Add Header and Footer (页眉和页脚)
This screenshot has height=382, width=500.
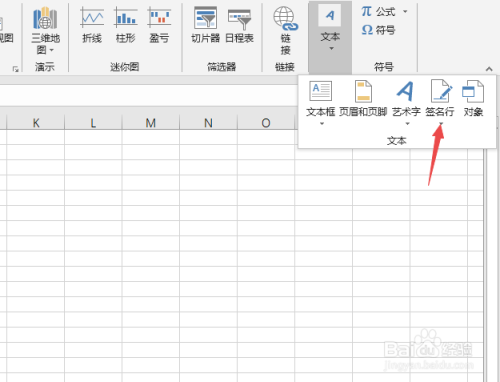tap(363, 99)
